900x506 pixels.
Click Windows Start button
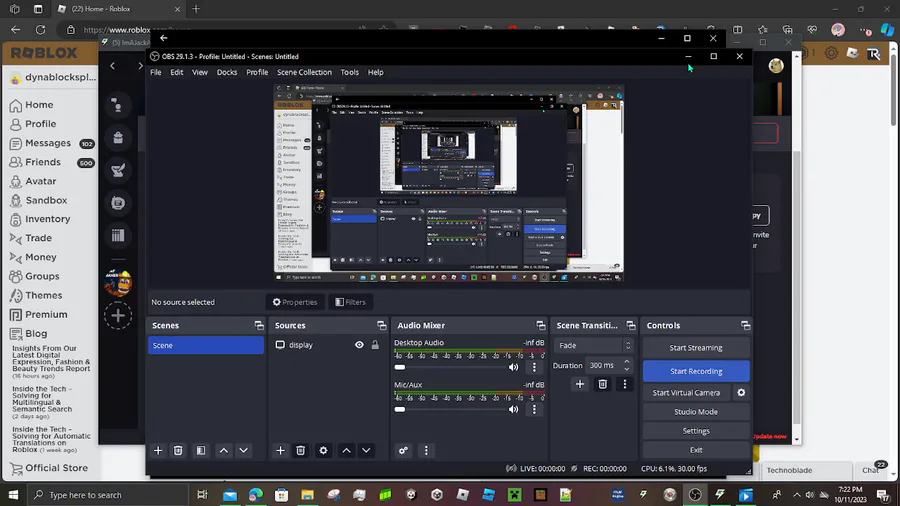coord(13,495)
